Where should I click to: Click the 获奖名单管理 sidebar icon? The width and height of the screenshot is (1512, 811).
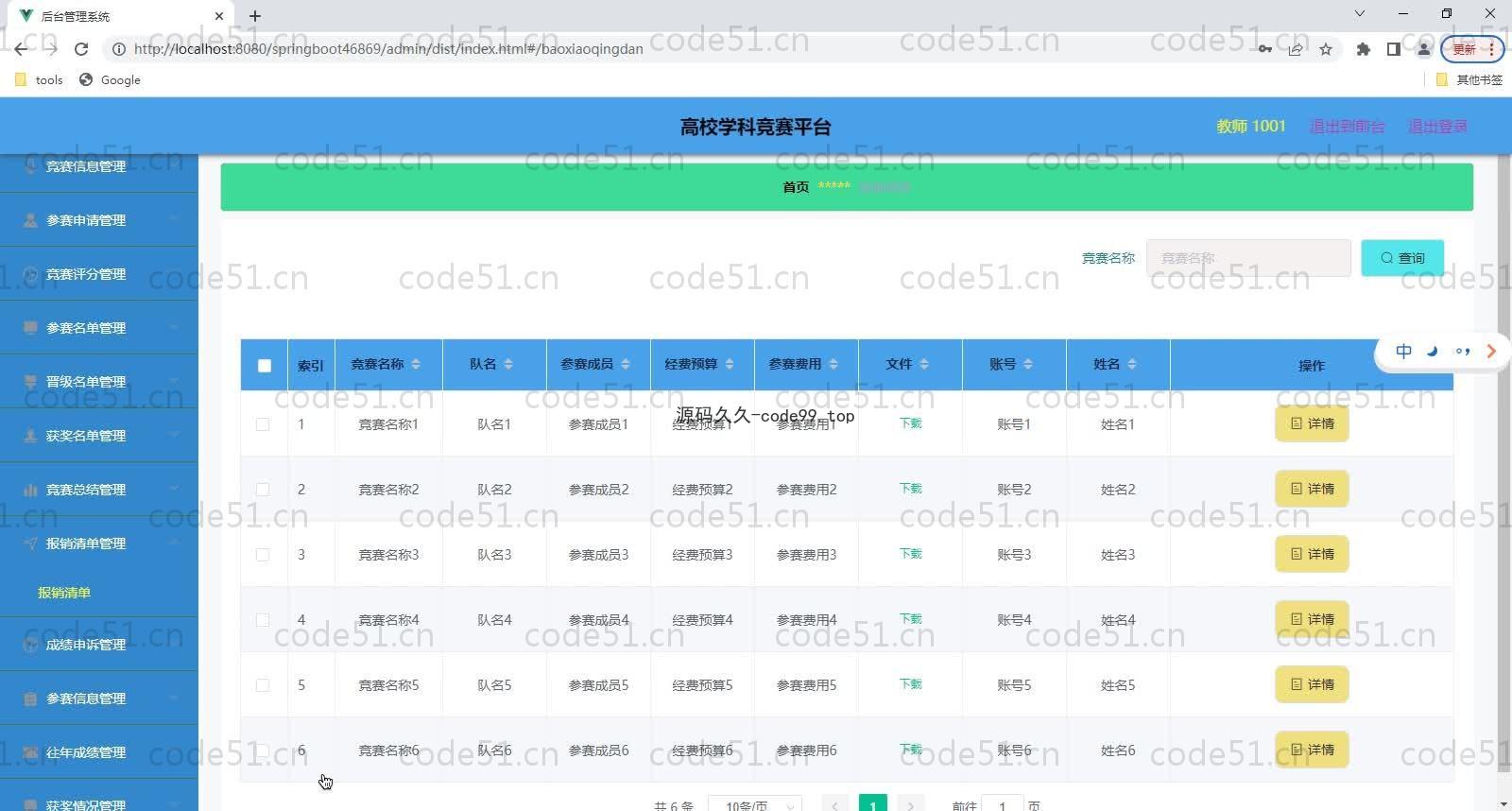30,436
